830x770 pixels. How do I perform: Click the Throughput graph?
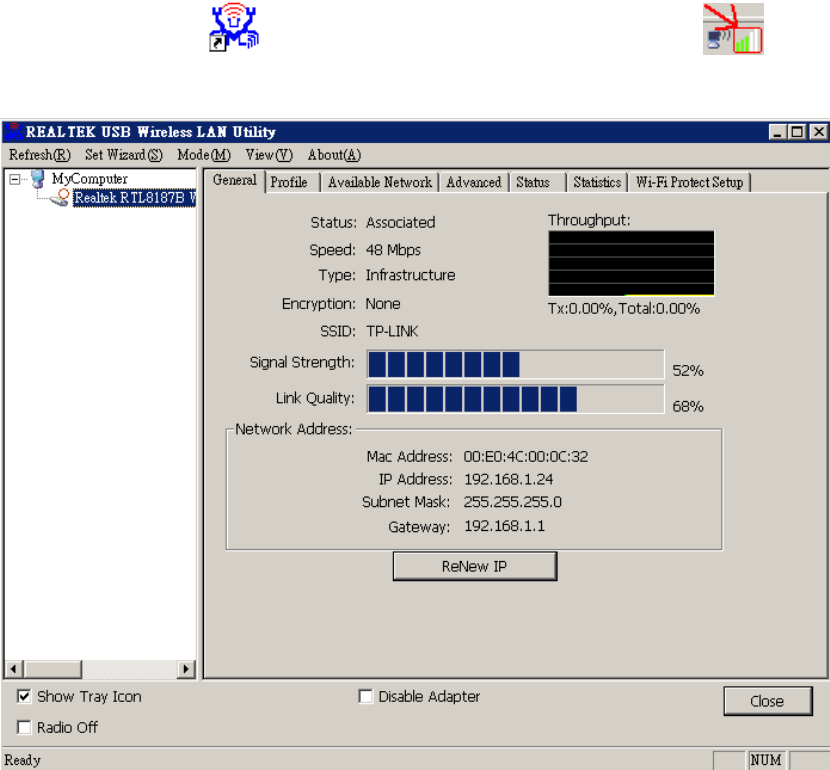pos(631,263)
